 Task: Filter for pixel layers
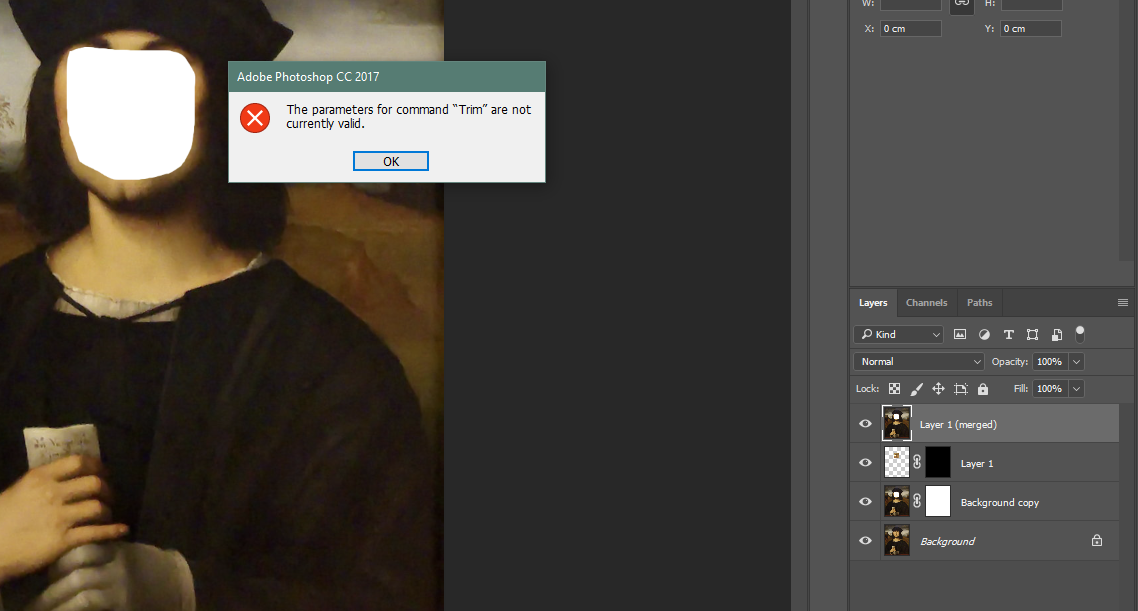click(959, 335)
